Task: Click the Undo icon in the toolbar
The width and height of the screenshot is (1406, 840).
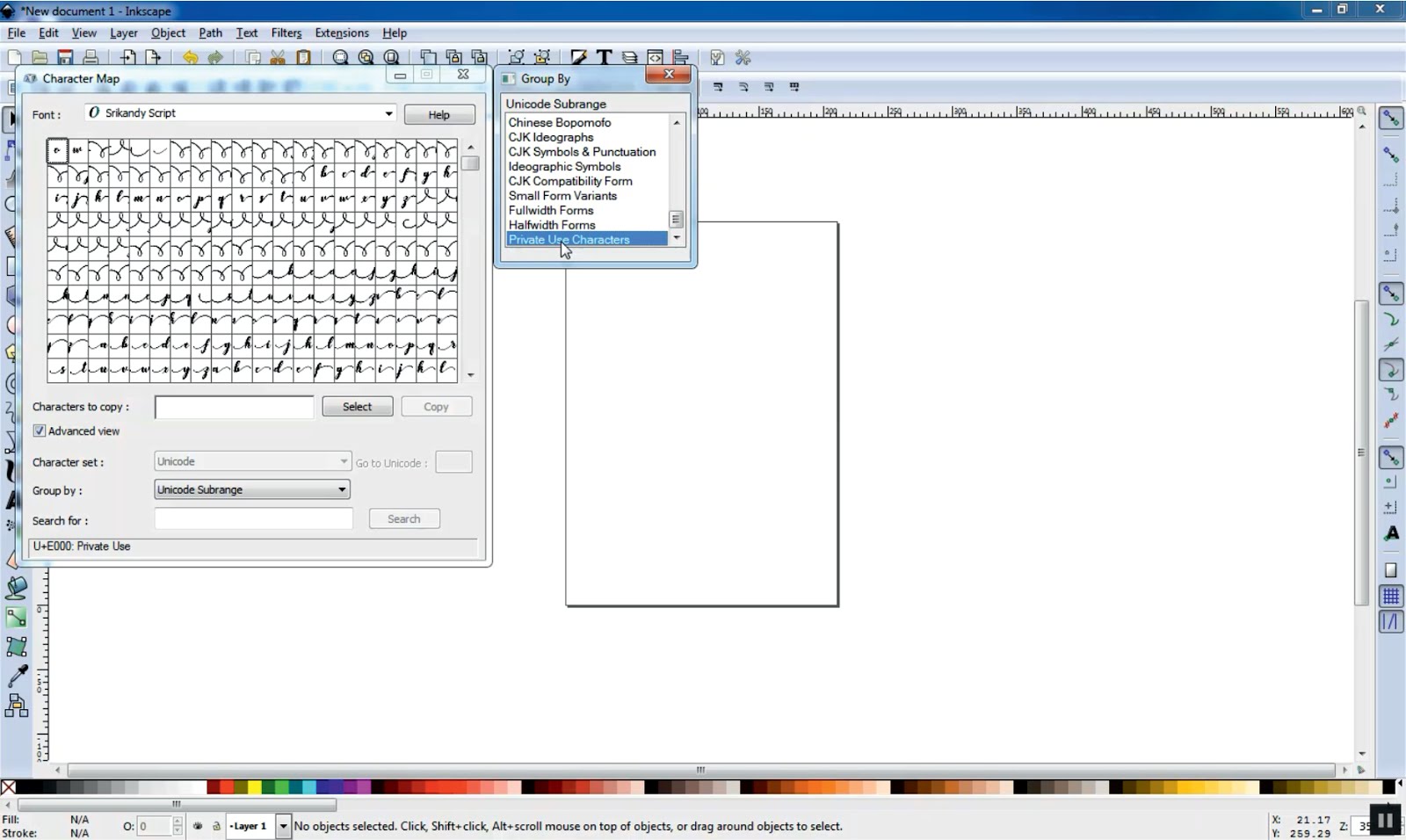Action: 191,57
